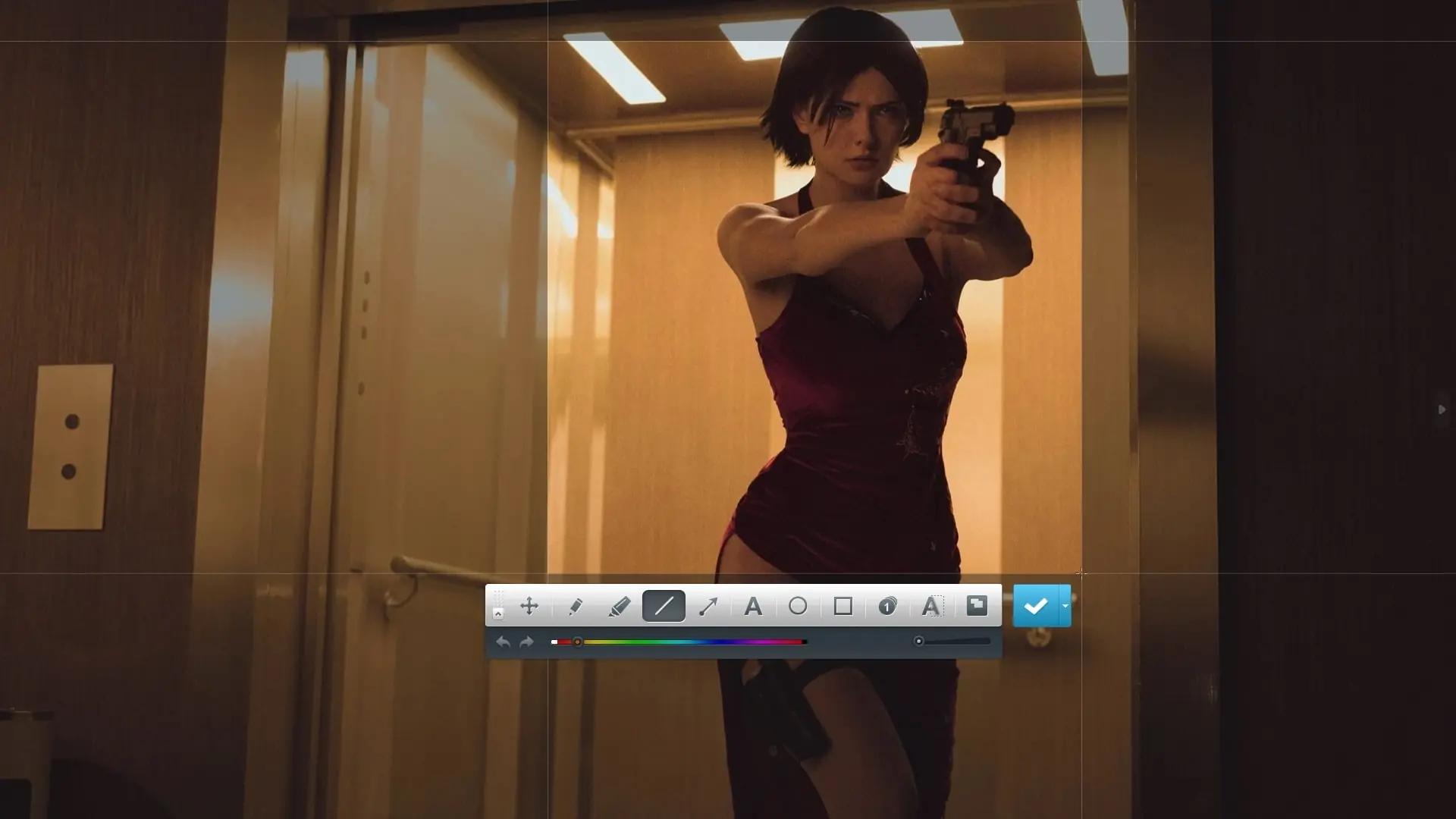The width and height of the screenshot is (1456, 819).
Task: Open the dropdown arrow beside the checkmark
Action: tap(1065, 606)
